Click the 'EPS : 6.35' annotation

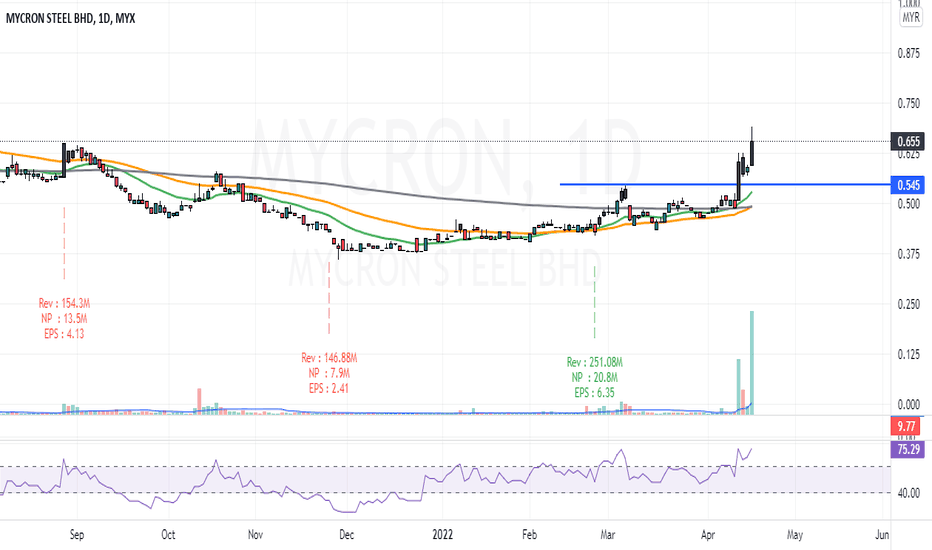594,392
